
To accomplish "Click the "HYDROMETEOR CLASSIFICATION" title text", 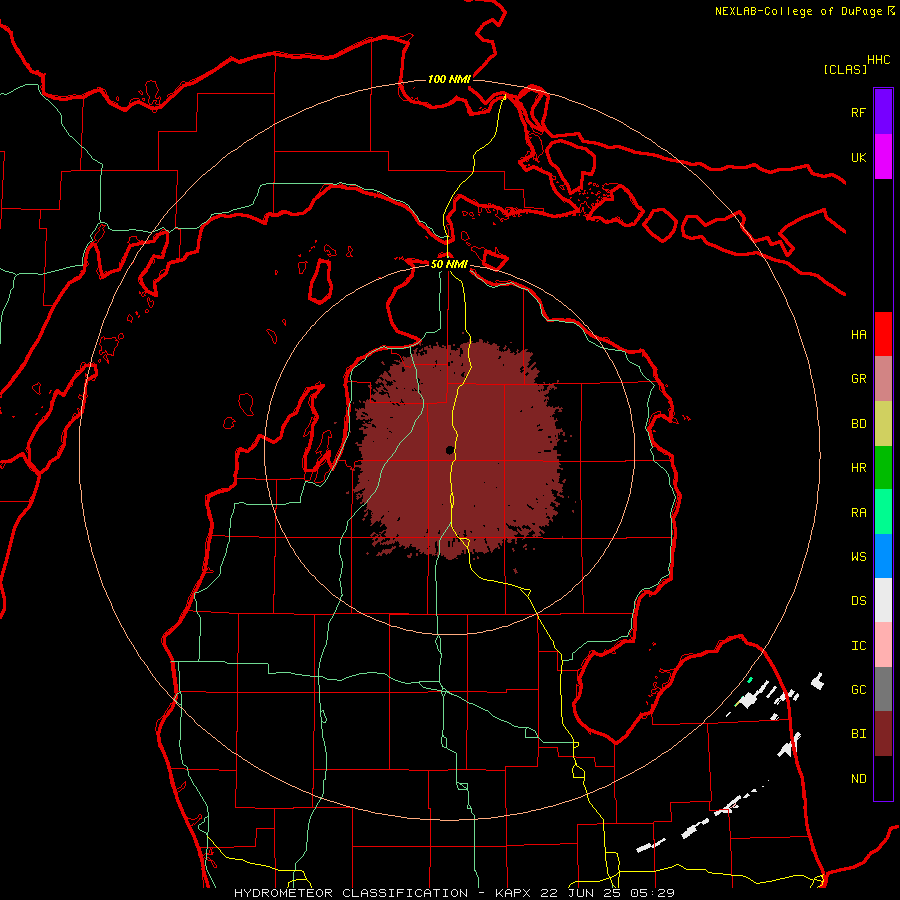I will click(x=351, y=893).
